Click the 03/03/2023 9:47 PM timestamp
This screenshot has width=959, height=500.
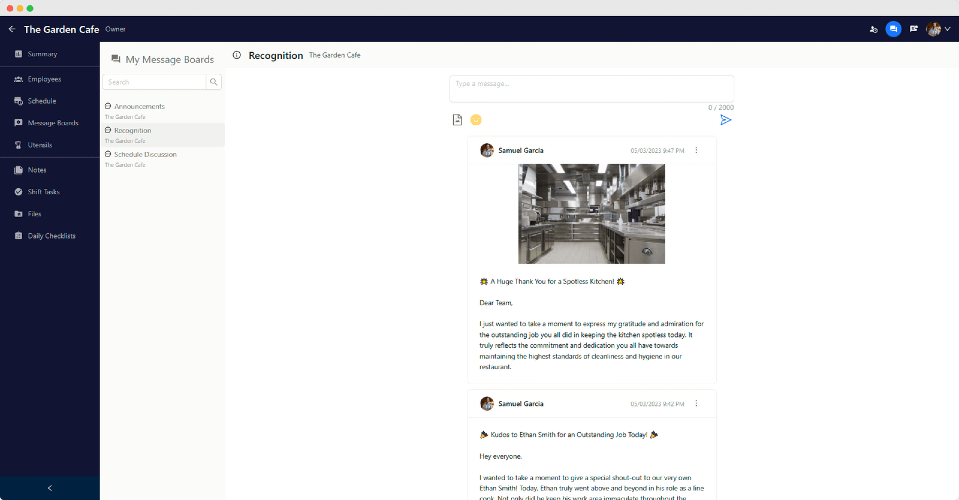[x=657, y=150]
